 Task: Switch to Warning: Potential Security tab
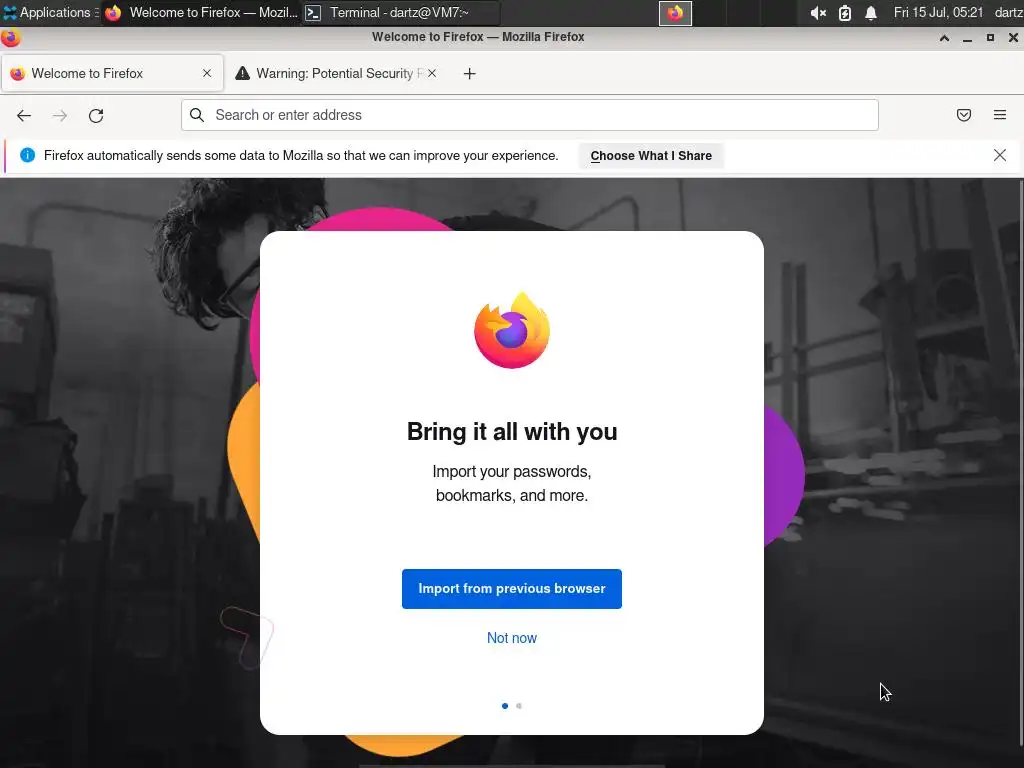coord(337,73)
